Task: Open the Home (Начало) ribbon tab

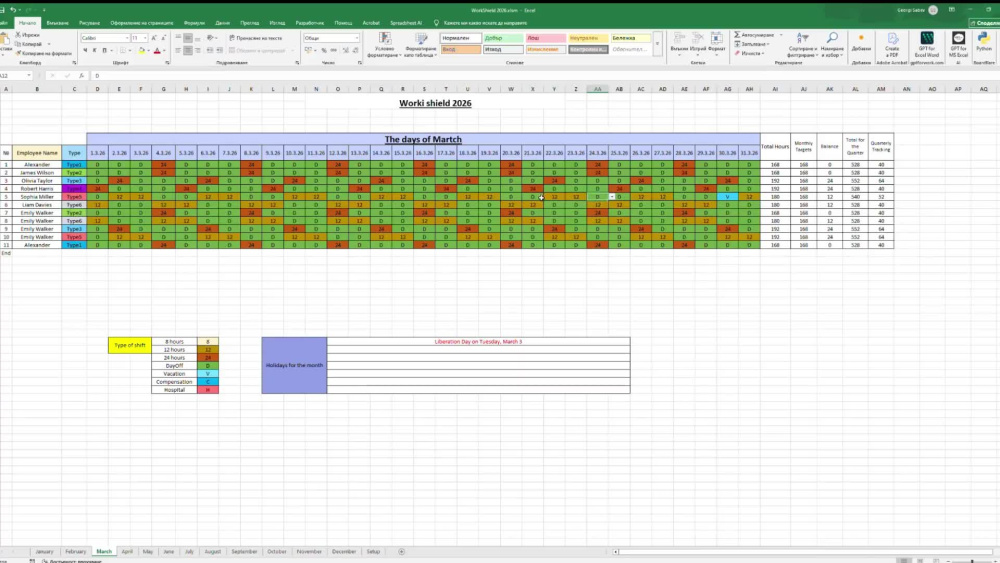Action: pos(27,23)
